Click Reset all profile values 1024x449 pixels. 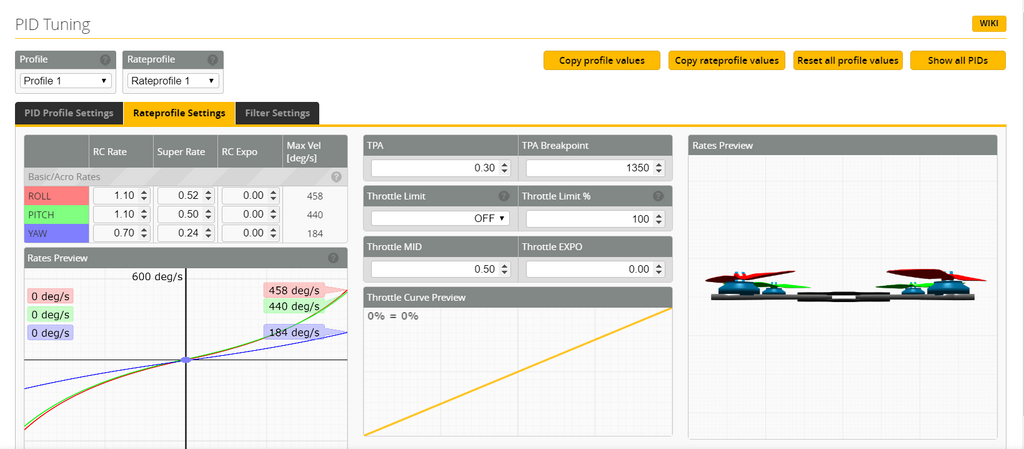coord(847,61)
